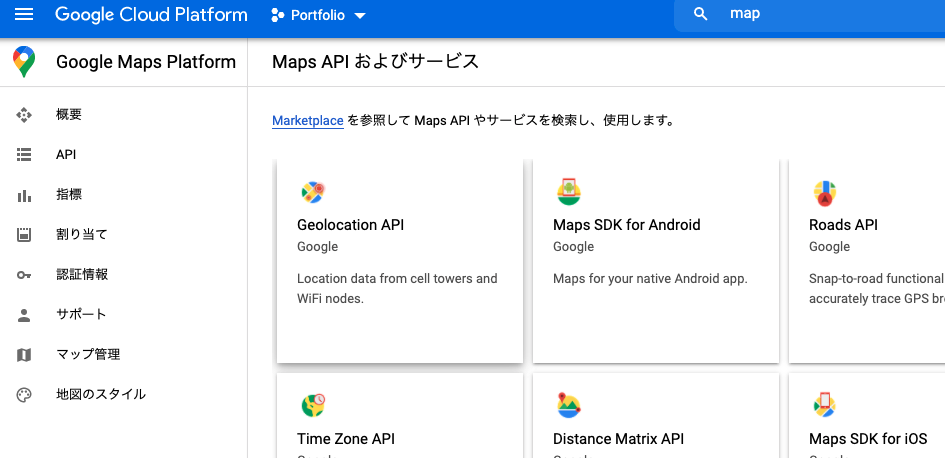Click the Geolocation API card icon
This screenshot has height=458, width=945.
click(x=313, y=192)
